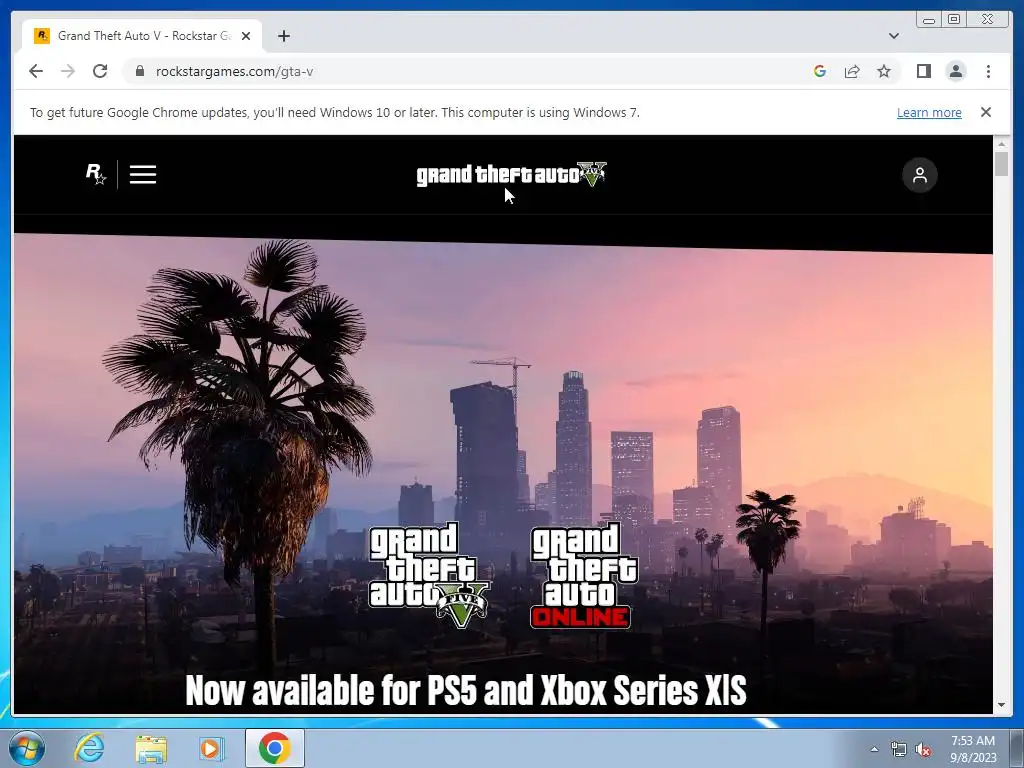Click the Rockstar Games logo icon
Image resolution: width=1024 pixels, height=768 pixels.
click(x=96, y=174)
